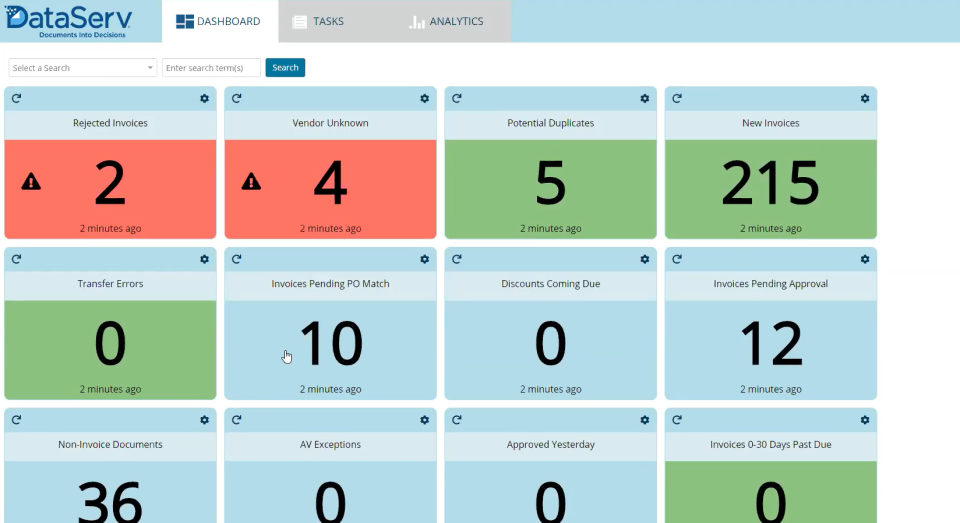Click the Transfer Errors title

pos(110,284)
